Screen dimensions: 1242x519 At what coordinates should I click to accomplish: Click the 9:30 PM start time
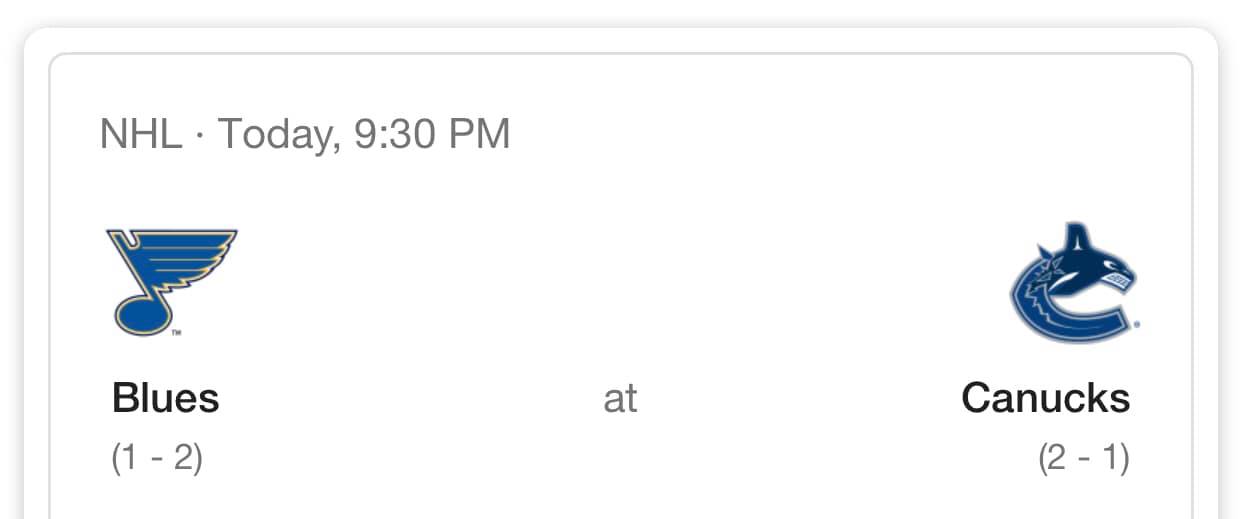(x=431, y=134)
